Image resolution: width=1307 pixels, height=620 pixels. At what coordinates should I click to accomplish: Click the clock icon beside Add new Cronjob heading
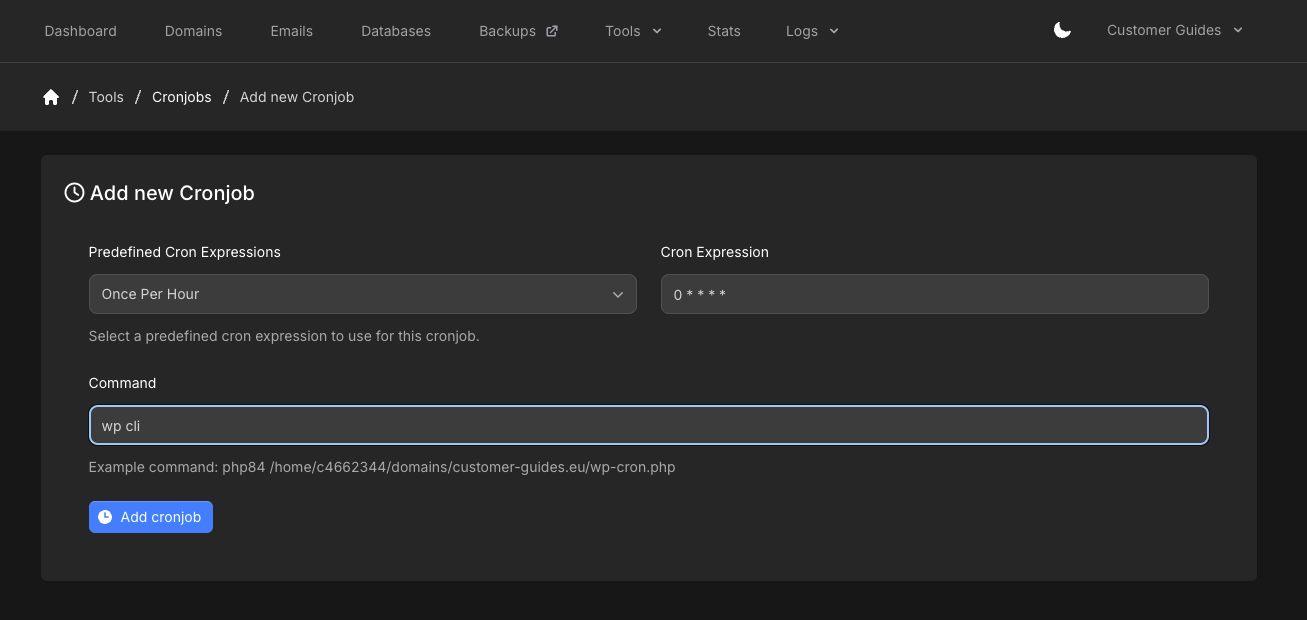74,193
